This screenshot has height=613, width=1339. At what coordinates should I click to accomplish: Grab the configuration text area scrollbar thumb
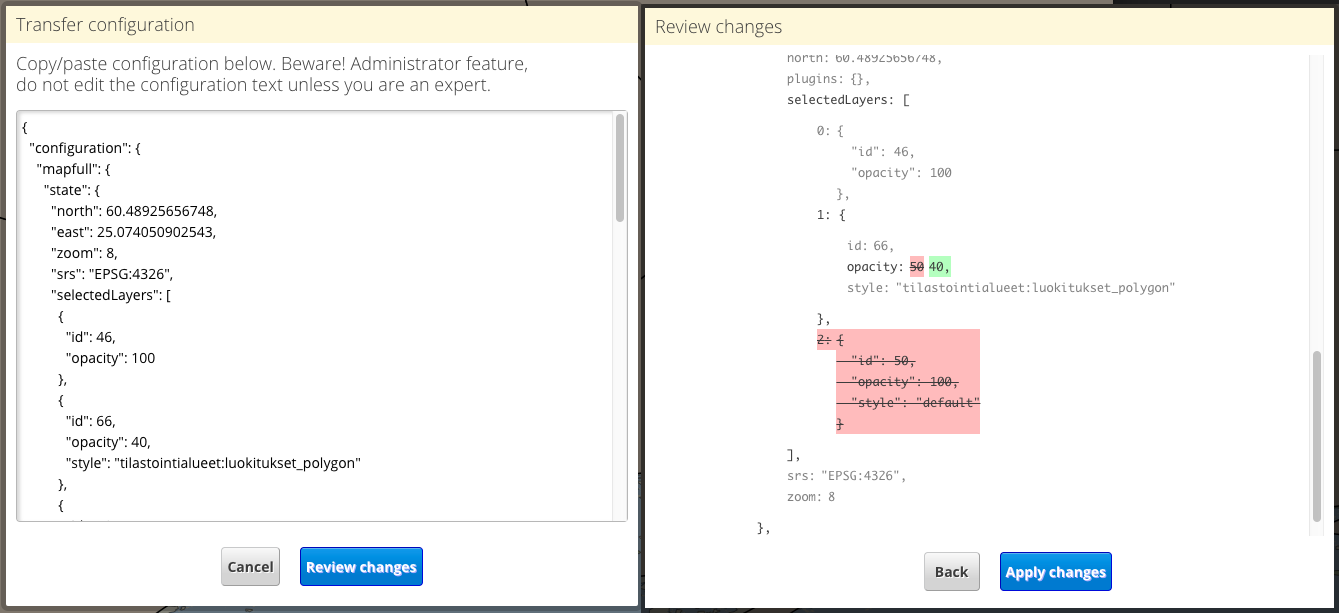pyautogui.click(x=620, y=168)
